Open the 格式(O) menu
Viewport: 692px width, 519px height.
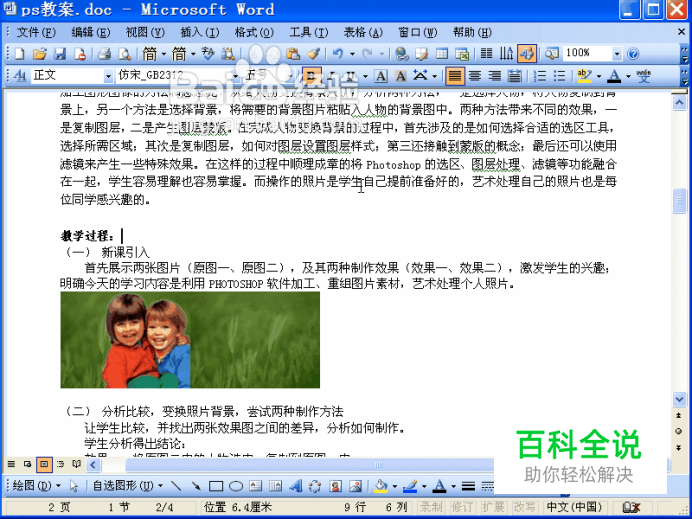tap(254, 32)
